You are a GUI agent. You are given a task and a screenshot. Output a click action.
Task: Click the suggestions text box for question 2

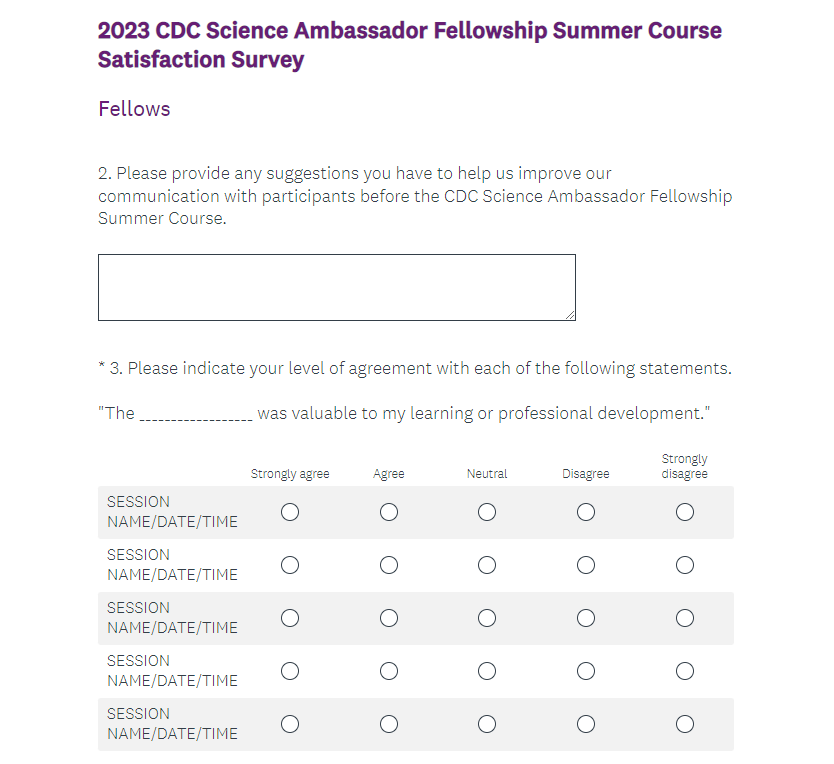(336, 287)
